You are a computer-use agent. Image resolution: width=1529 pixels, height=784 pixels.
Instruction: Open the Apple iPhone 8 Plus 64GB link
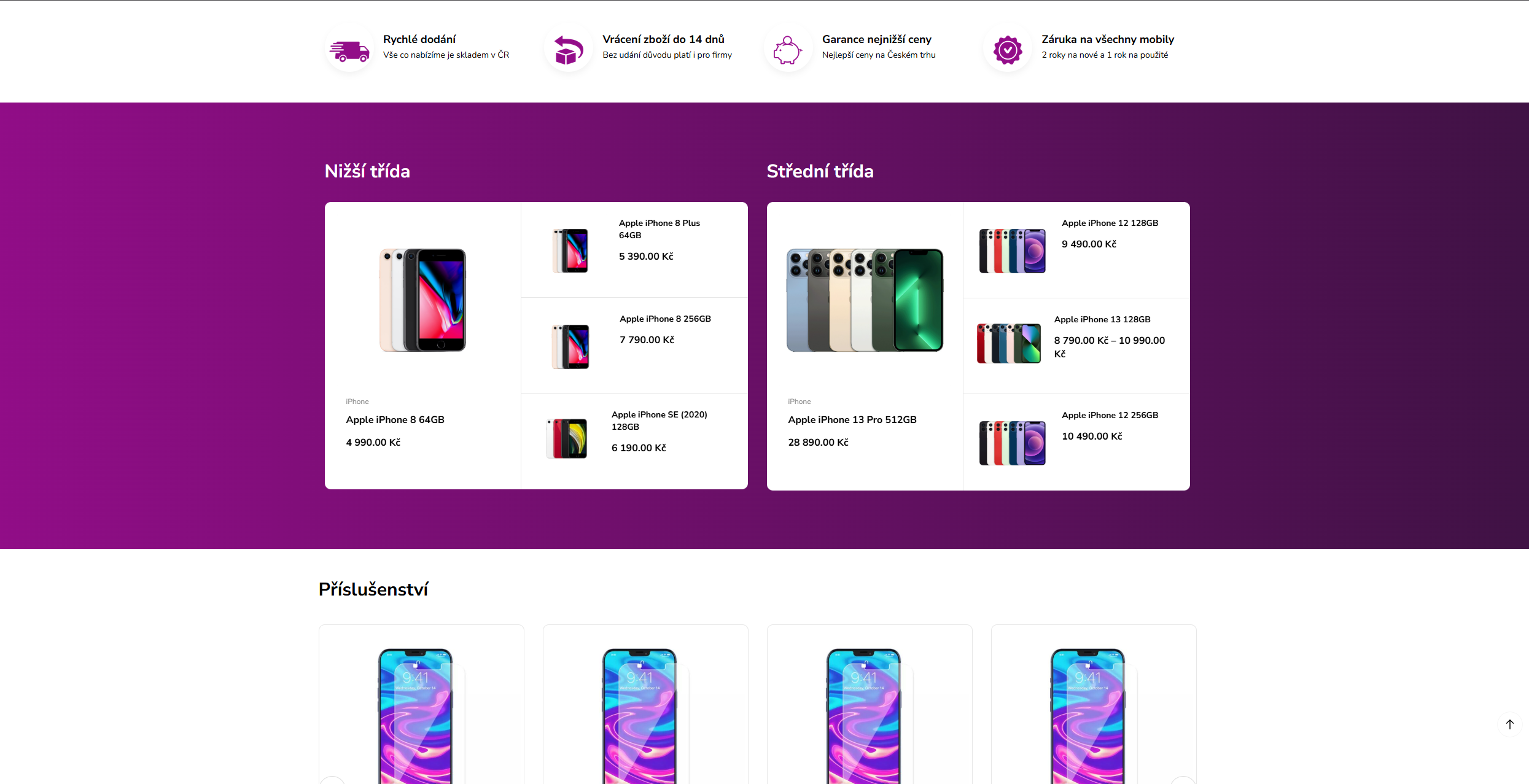tap(659, 229)
